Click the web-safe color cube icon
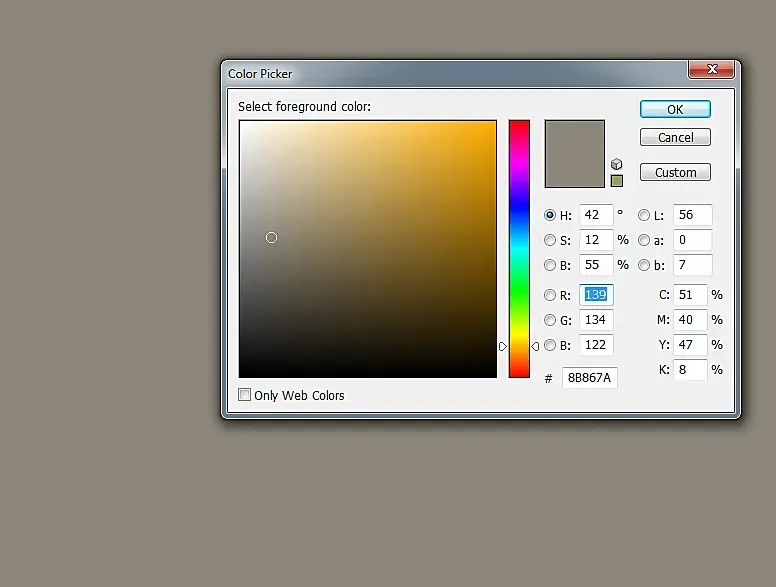Screen dimensions: 776x587 pyautogui.click(x=616, y=164)
